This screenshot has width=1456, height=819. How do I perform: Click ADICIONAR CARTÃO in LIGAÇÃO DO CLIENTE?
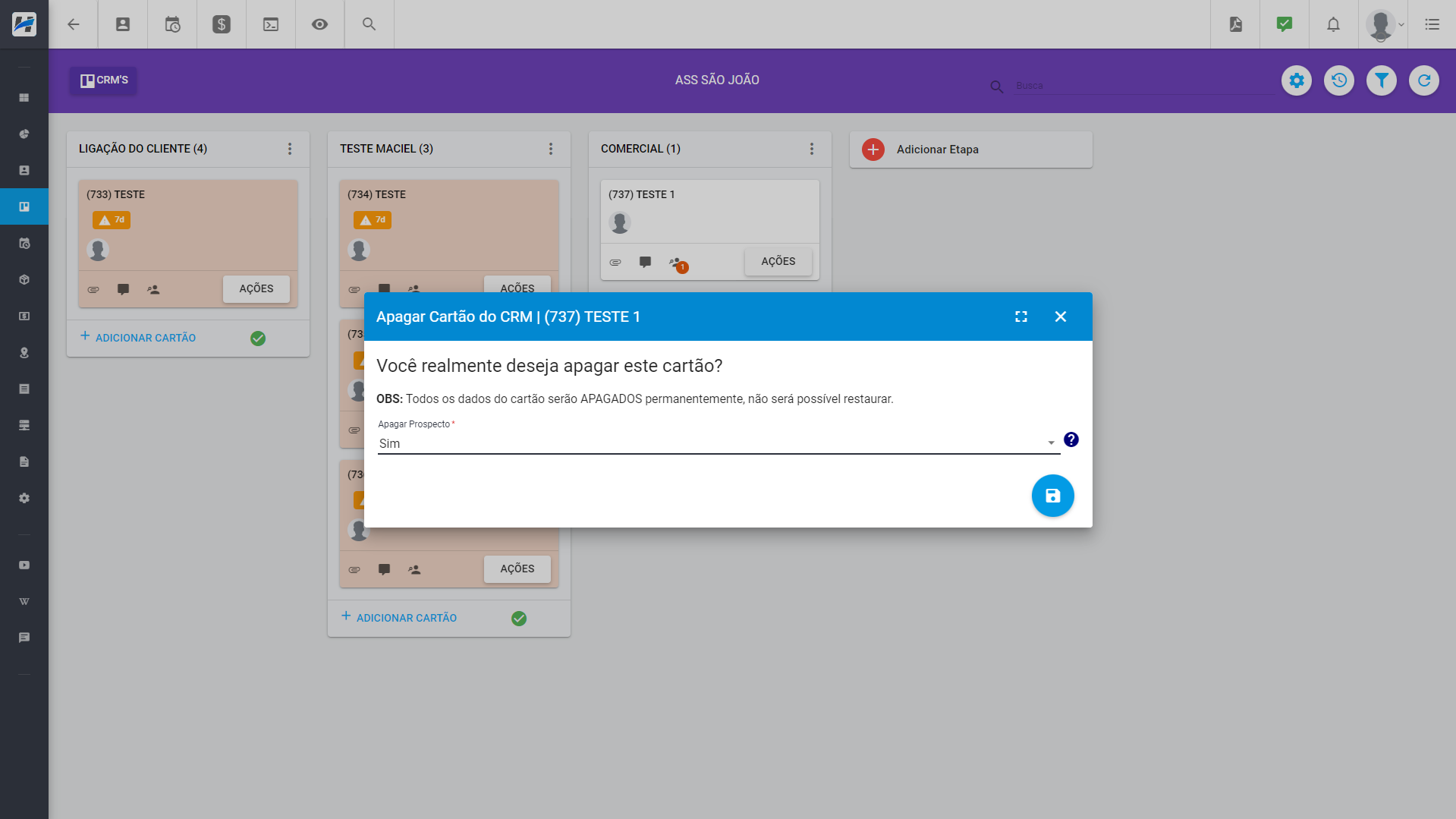pos(138,338)
